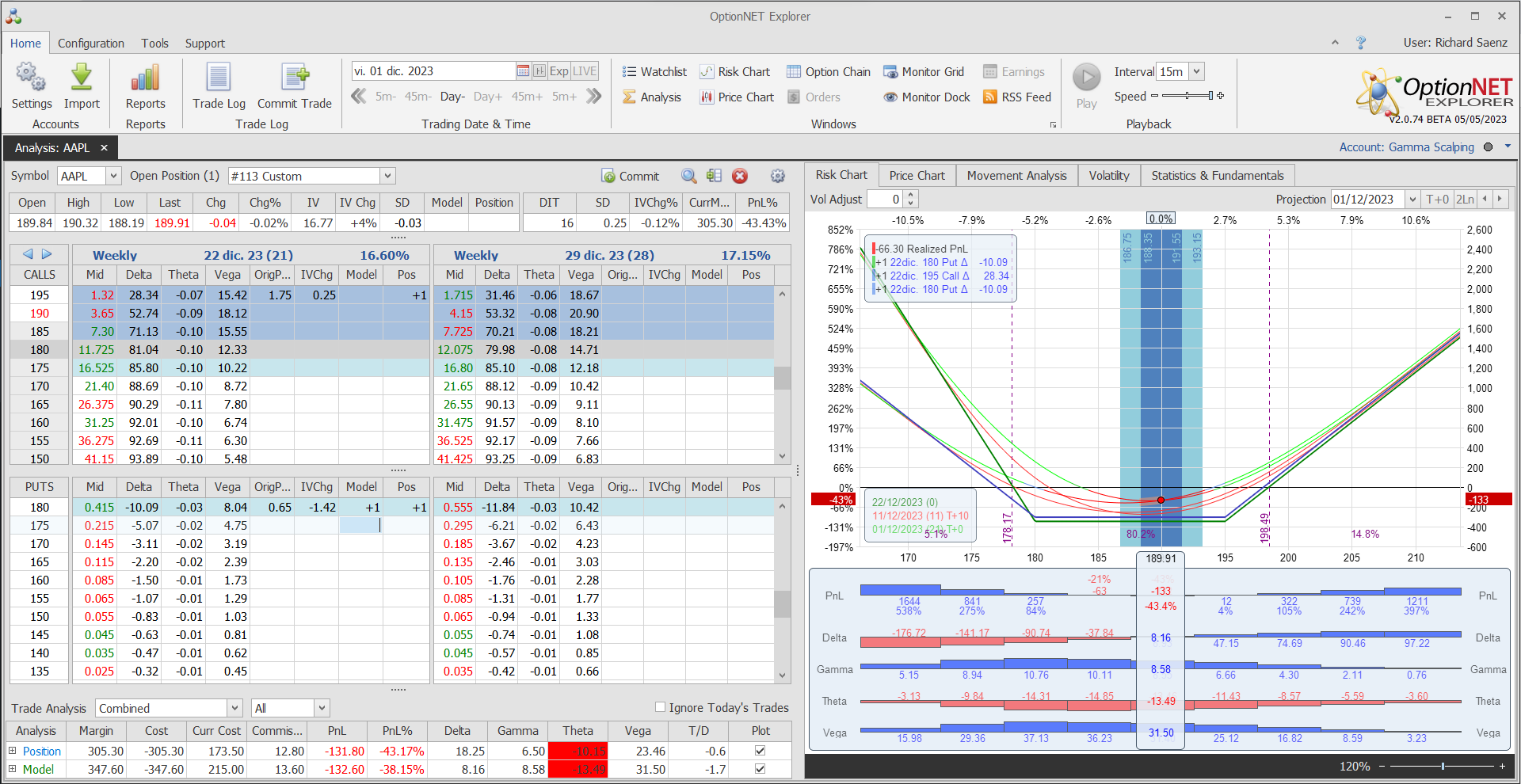Jump back with the double-left arrow

pyautogui.click(x=359, y=96)
